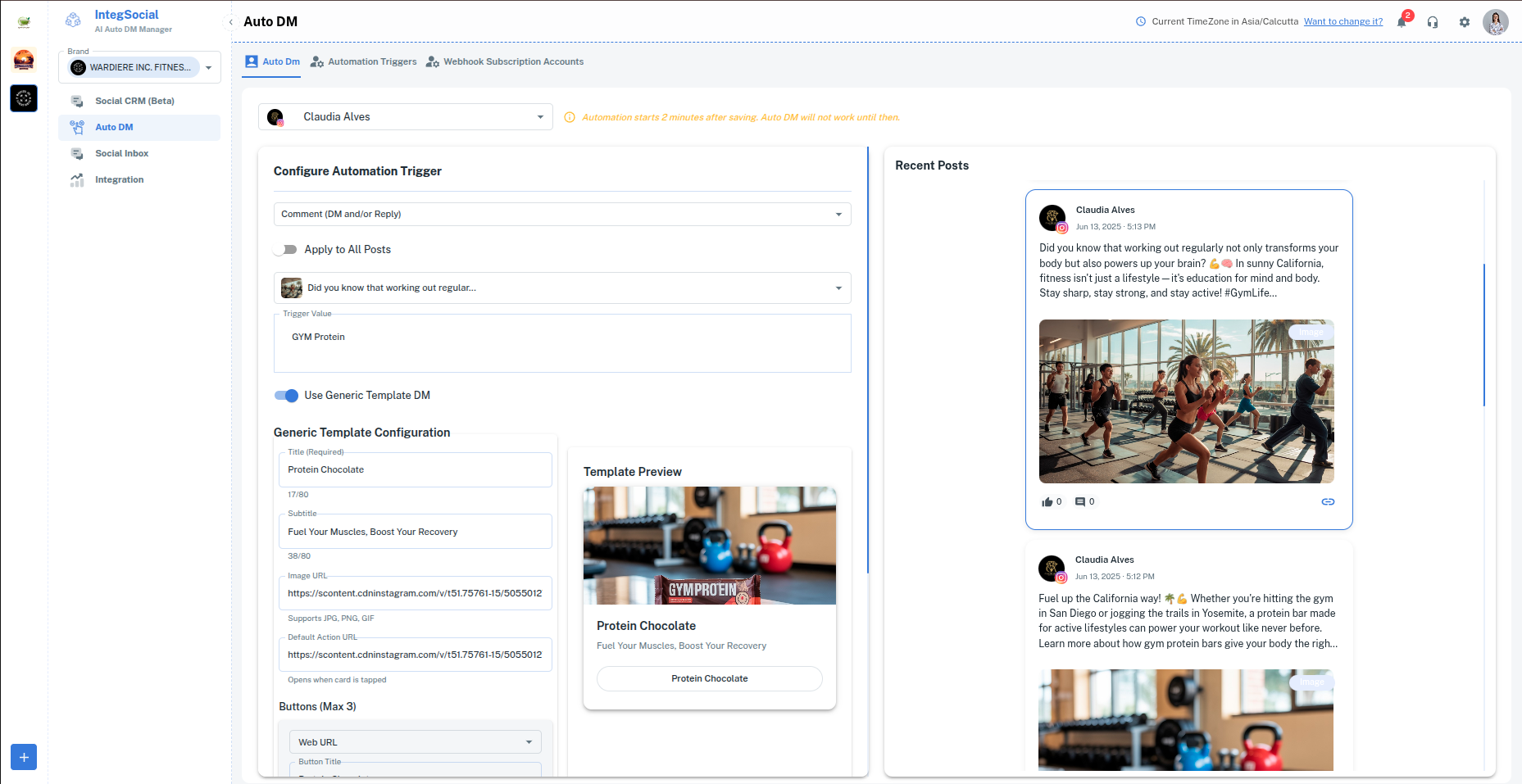
Task: Click the Automation Triggers tab icon
Action: [x=317, y=61]
